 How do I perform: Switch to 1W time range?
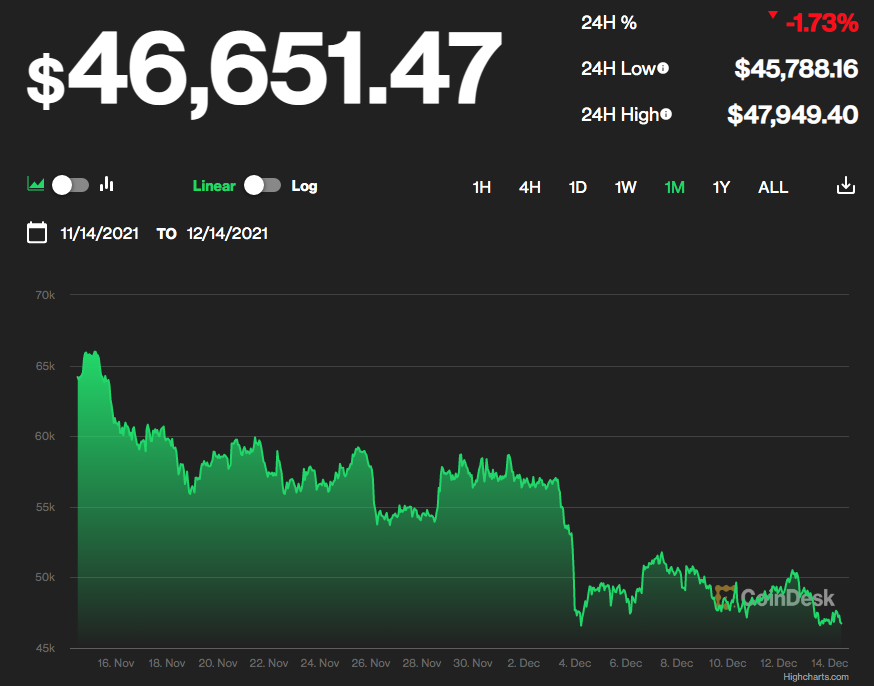click(625, 187)
